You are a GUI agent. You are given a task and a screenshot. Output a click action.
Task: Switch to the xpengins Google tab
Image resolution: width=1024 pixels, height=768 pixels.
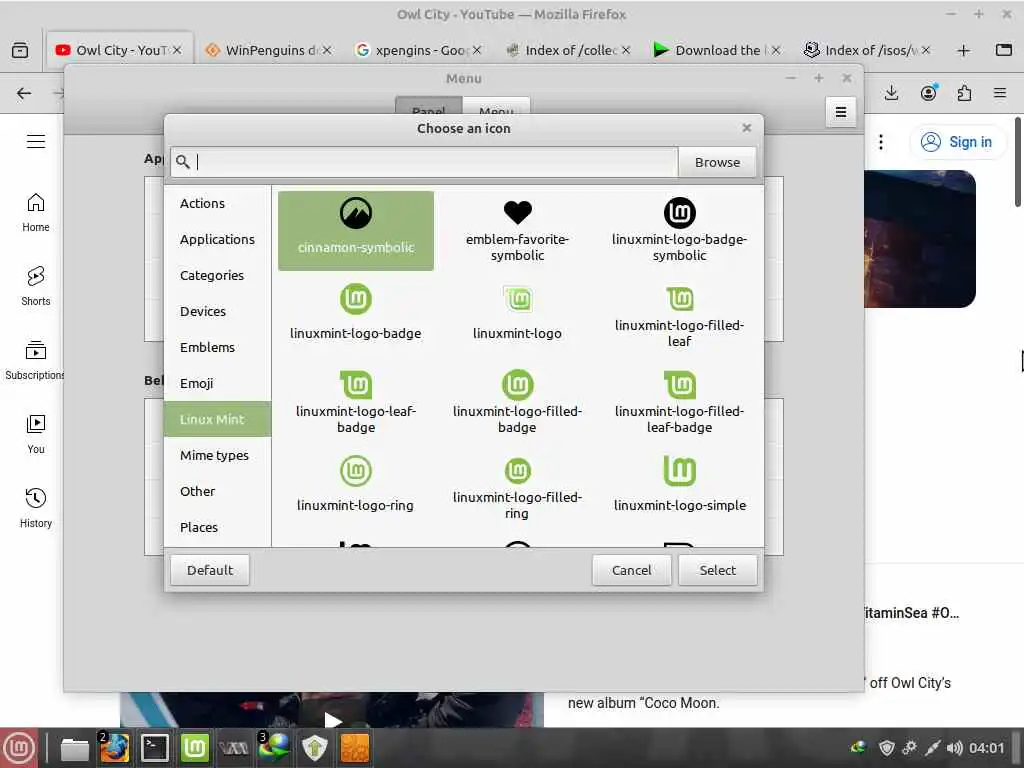pos(419,50)
